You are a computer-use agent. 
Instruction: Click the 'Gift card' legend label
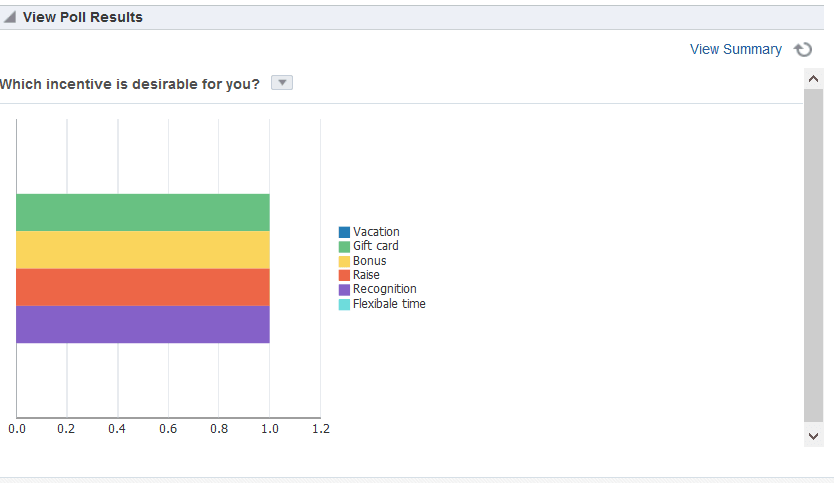pyautogui.click(x=376, y=246)
